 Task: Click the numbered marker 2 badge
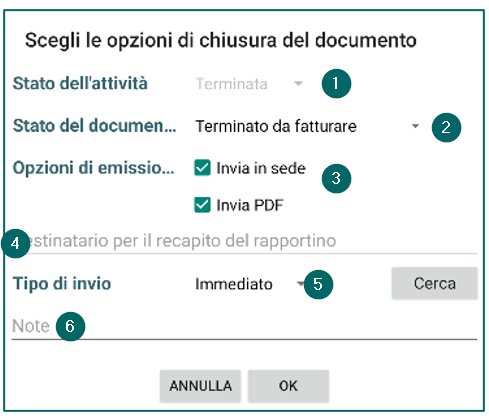coord(446,127)
